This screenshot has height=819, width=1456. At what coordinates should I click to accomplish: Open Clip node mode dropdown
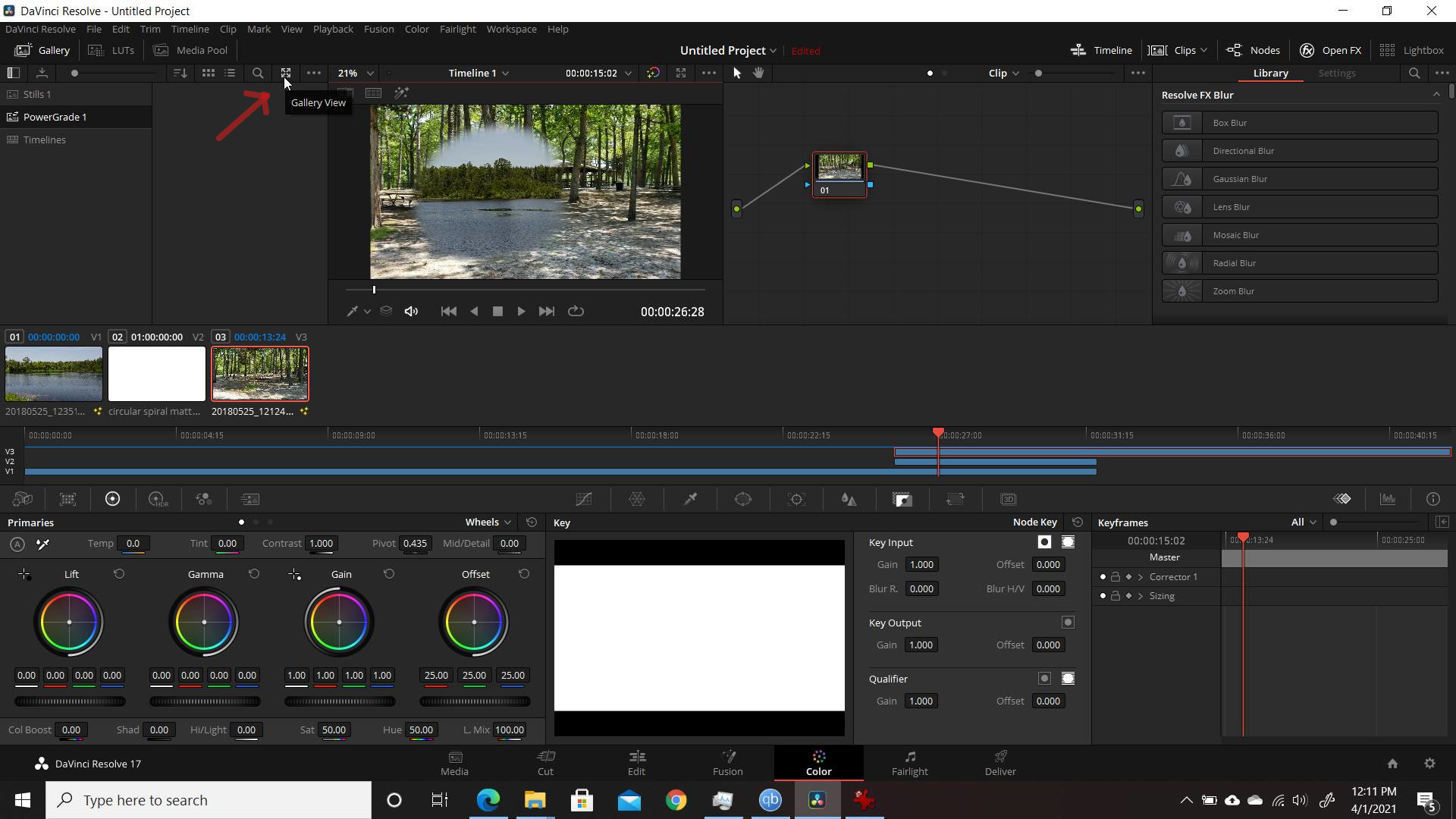1003,73
